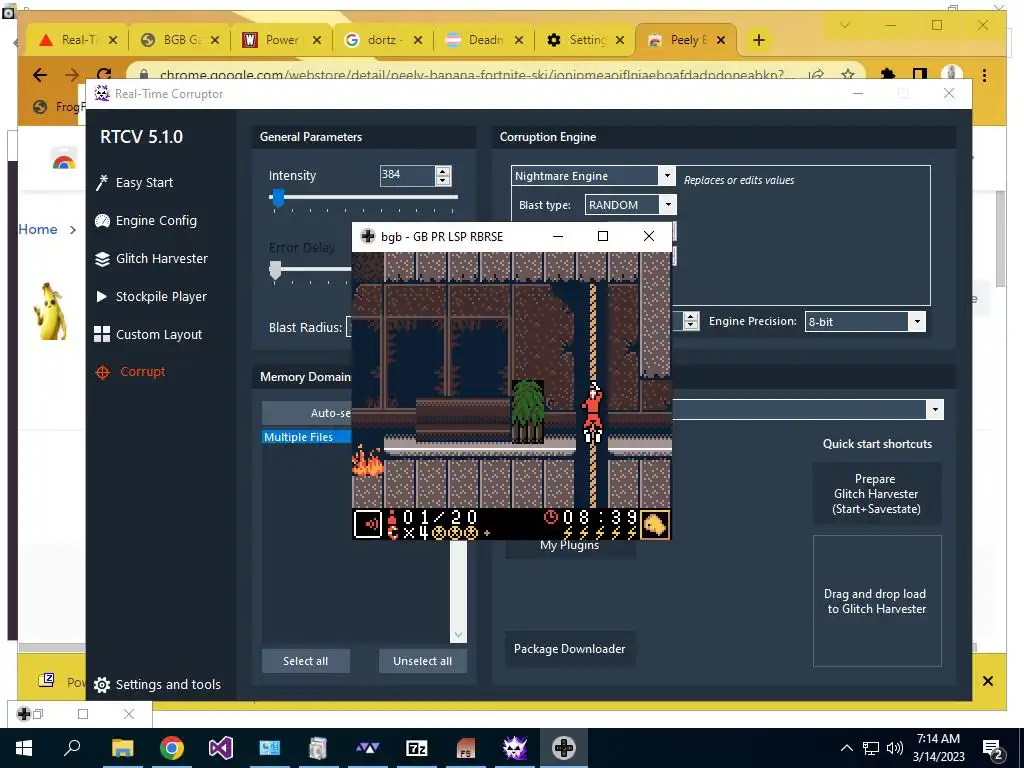The width and height of the screenshot is (1024, 768).
Task: Open Chrome's tab search chevron
Action: pos(844,25)
